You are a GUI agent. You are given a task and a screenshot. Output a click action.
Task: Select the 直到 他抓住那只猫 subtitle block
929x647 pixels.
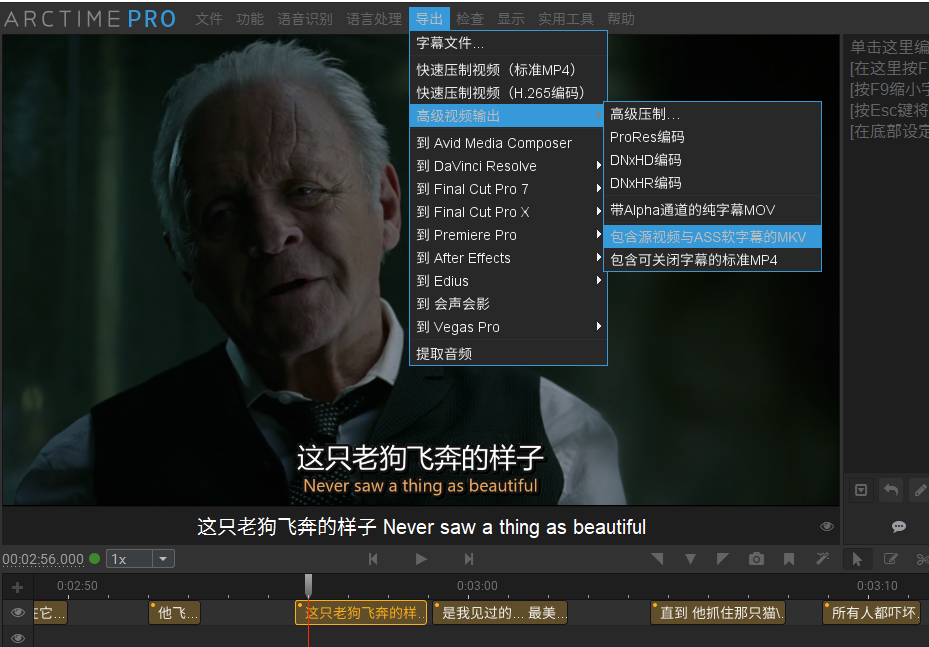(718, 613)
